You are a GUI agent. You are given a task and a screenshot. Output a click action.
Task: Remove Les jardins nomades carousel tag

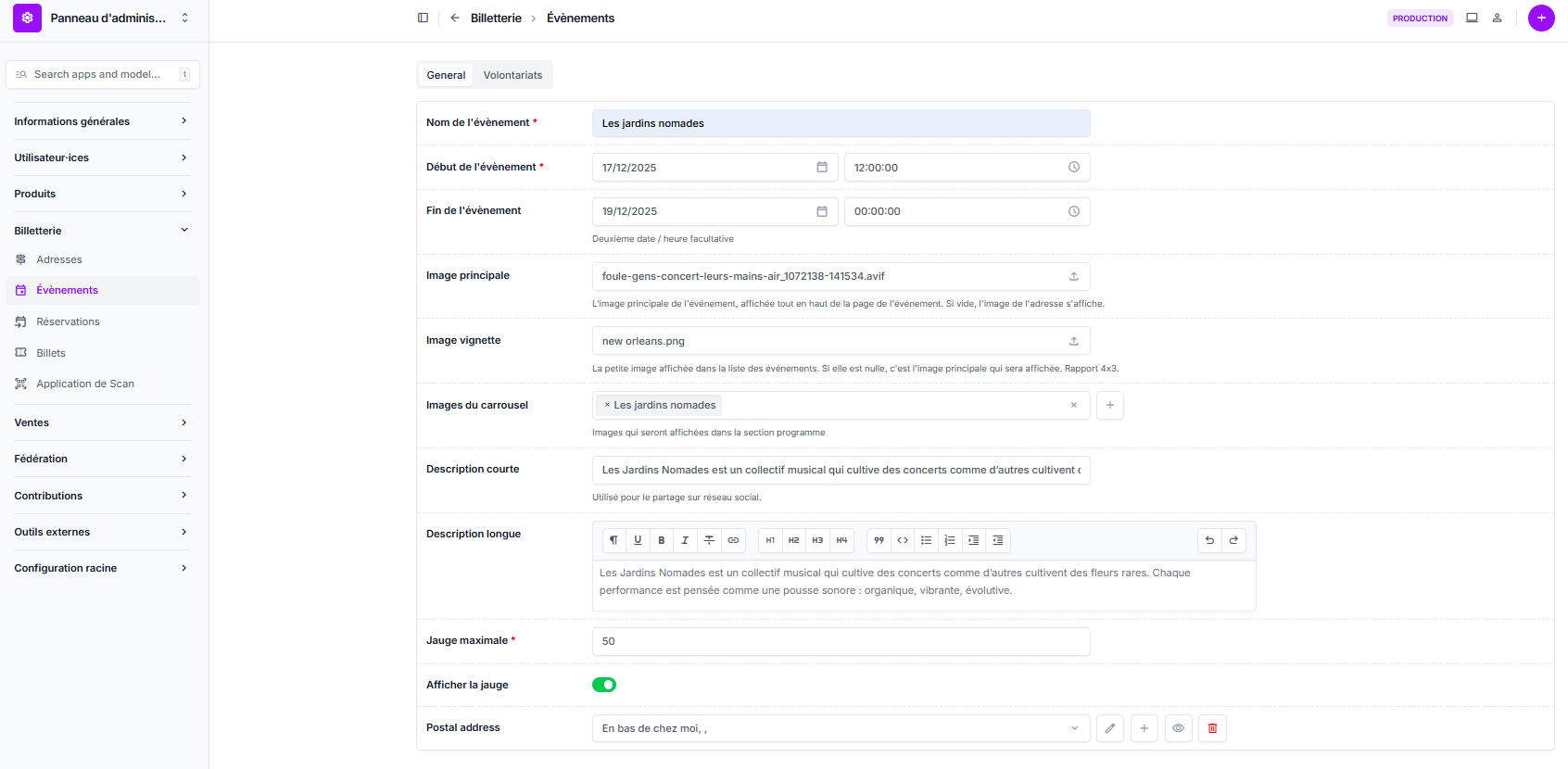(x=607, y=405)
